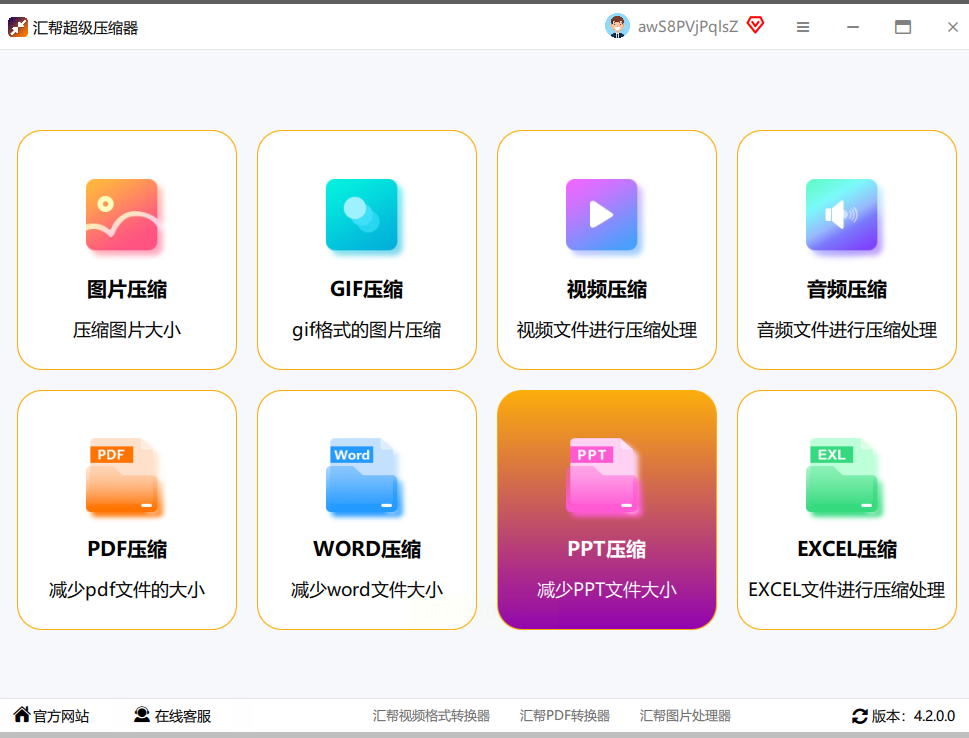Click the version 4.2.0.0 text

click(913, 716)
